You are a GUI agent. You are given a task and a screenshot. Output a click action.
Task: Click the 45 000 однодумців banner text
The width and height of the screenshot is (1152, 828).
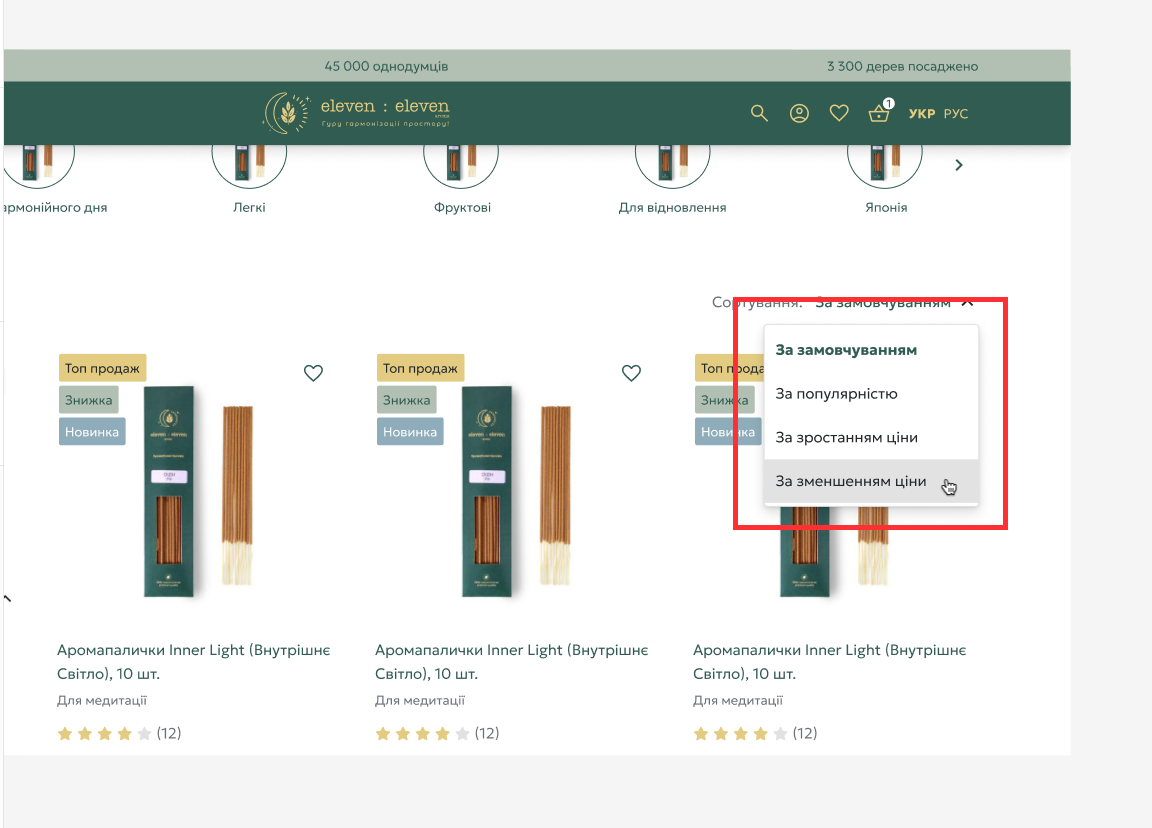pos(386,66)
